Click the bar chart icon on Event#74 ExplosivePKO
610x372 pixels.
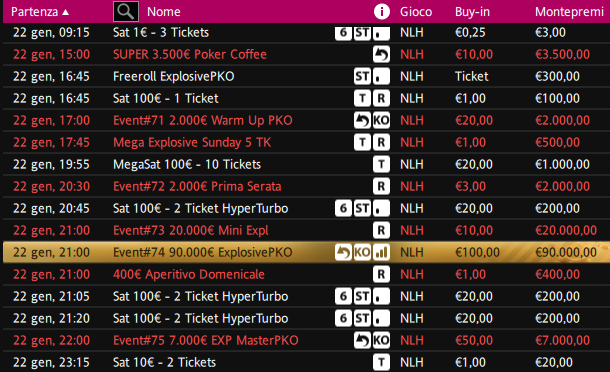point(381,253)
